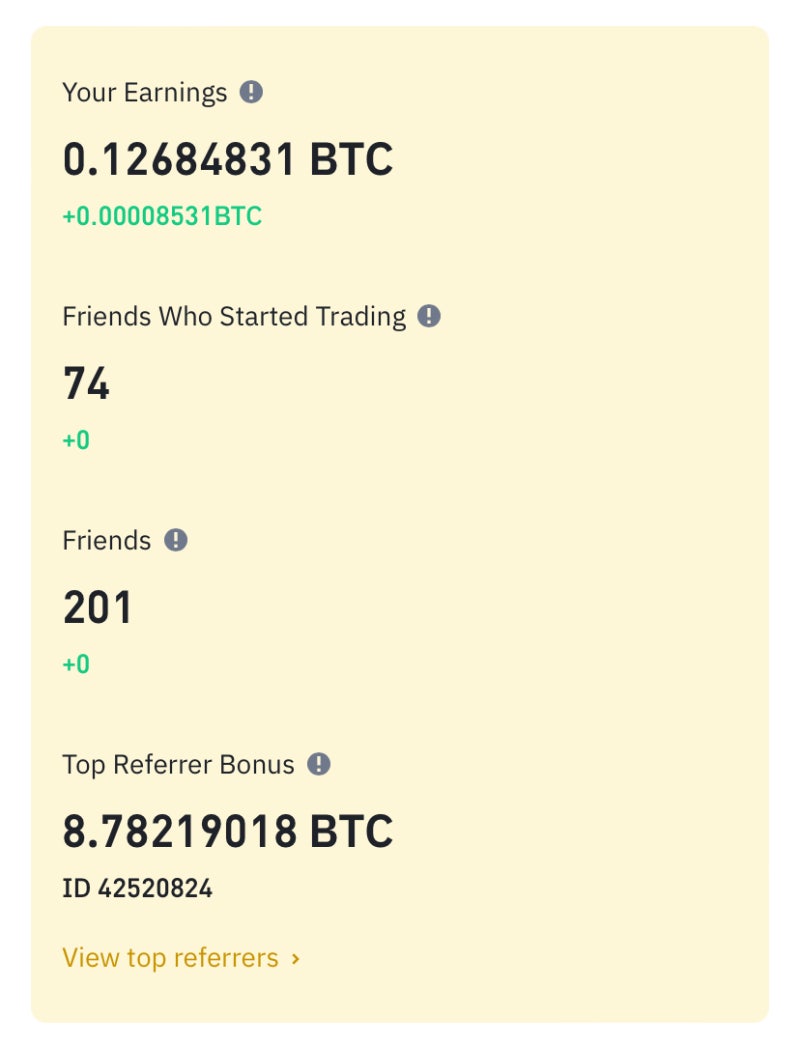Click the BTC unit in Your Earnings amount
800x1044 pixels.
[x=351, y=160]
